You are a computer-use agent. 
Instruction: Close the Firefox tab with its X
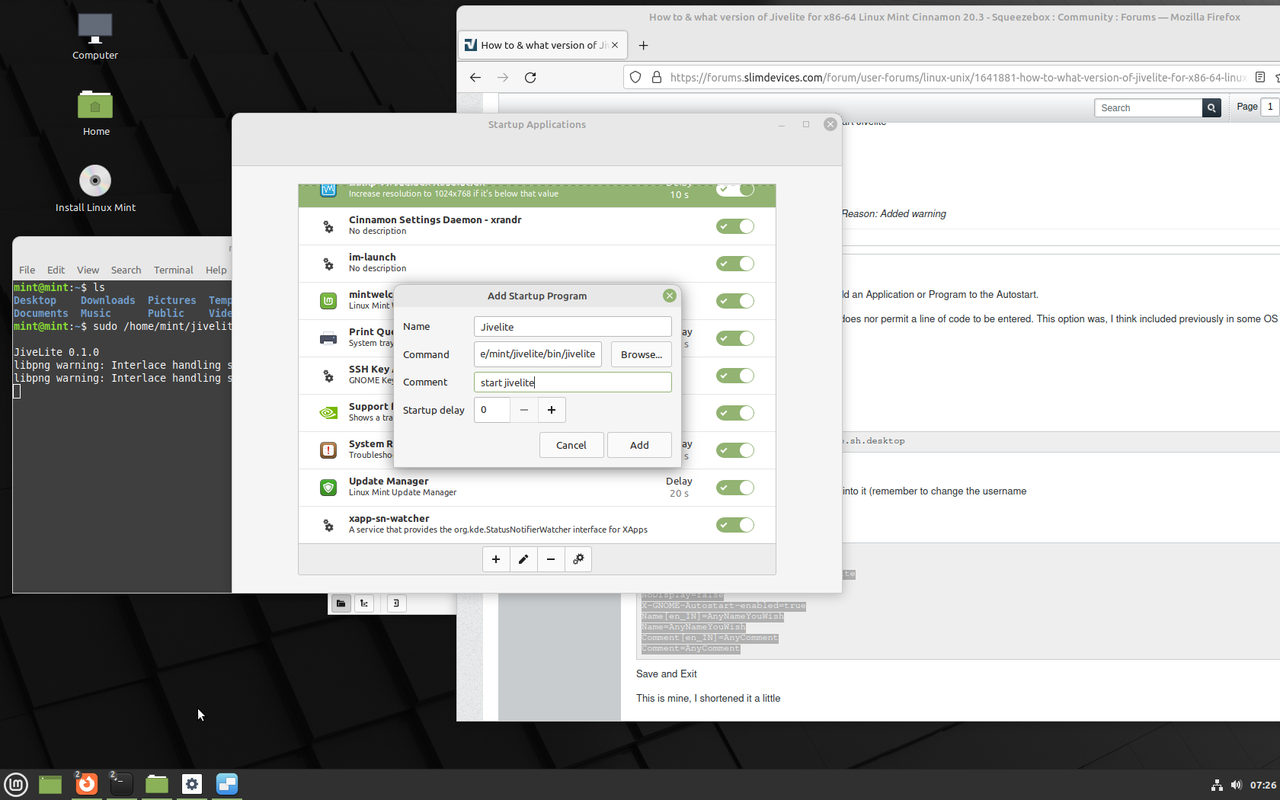click(x=615, y=45)
